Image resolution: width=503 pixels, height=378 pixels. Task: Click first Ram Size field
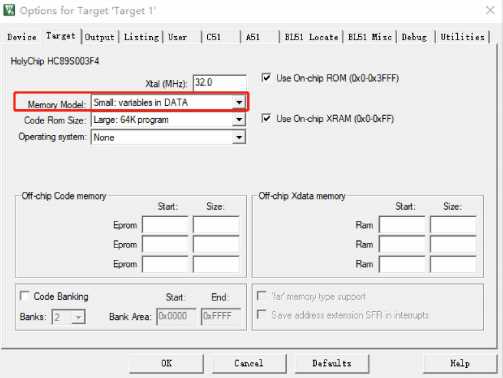(453, 225)
